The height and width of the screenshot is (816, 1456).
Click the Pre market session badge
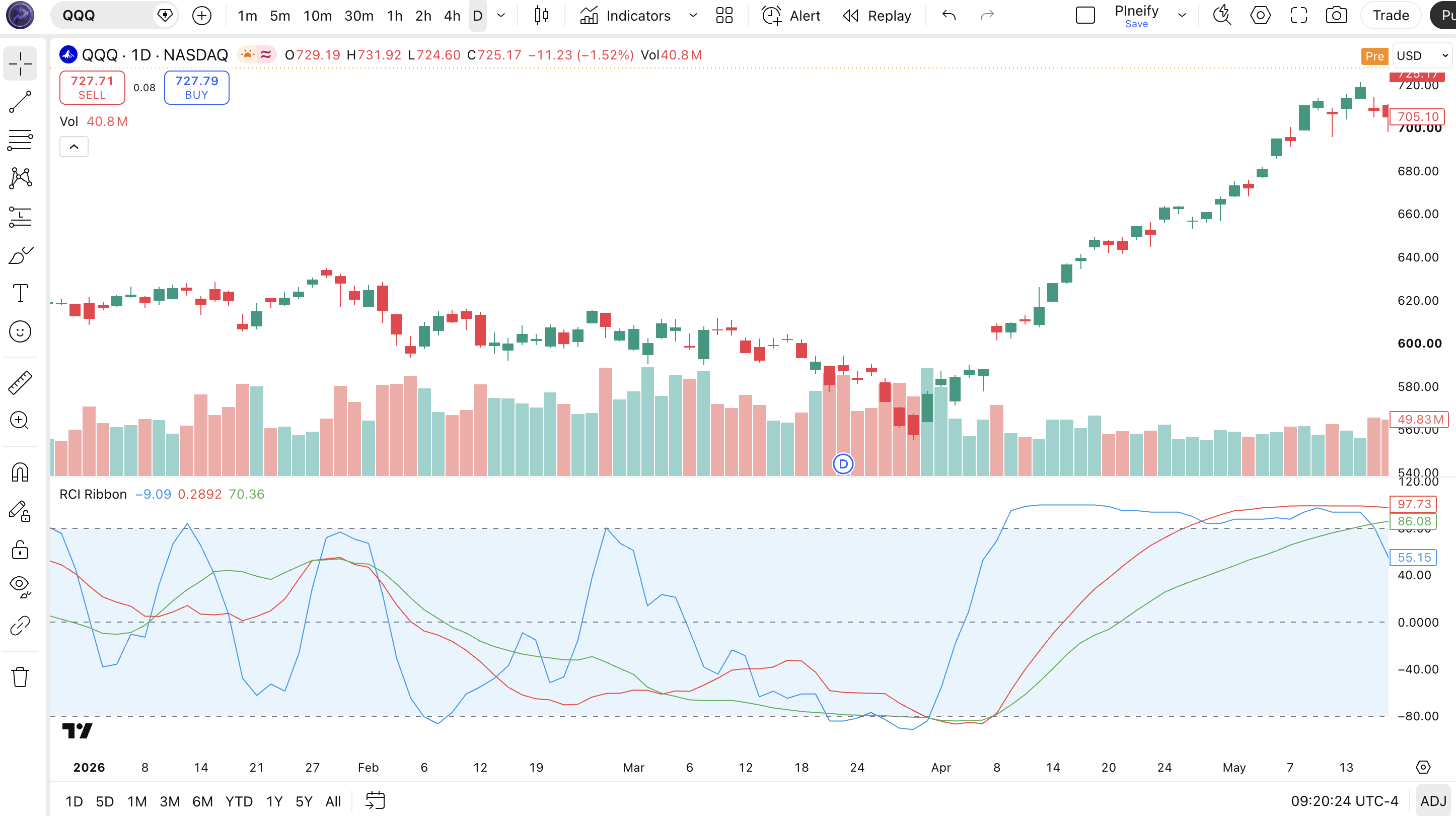tap(1374, 56)
